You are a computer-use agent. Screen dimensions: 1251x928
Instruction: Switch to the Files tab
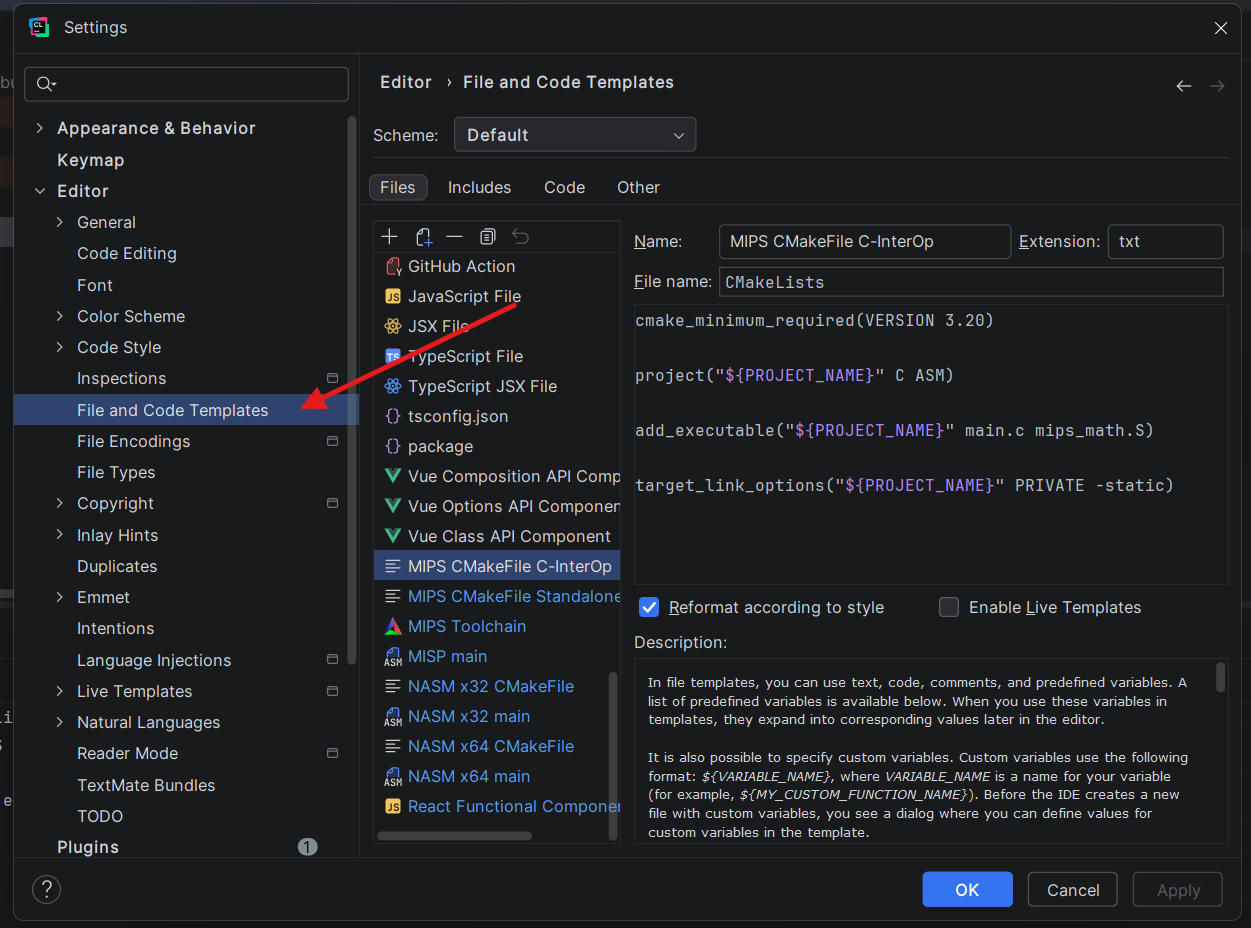click(x=398, y=187)
